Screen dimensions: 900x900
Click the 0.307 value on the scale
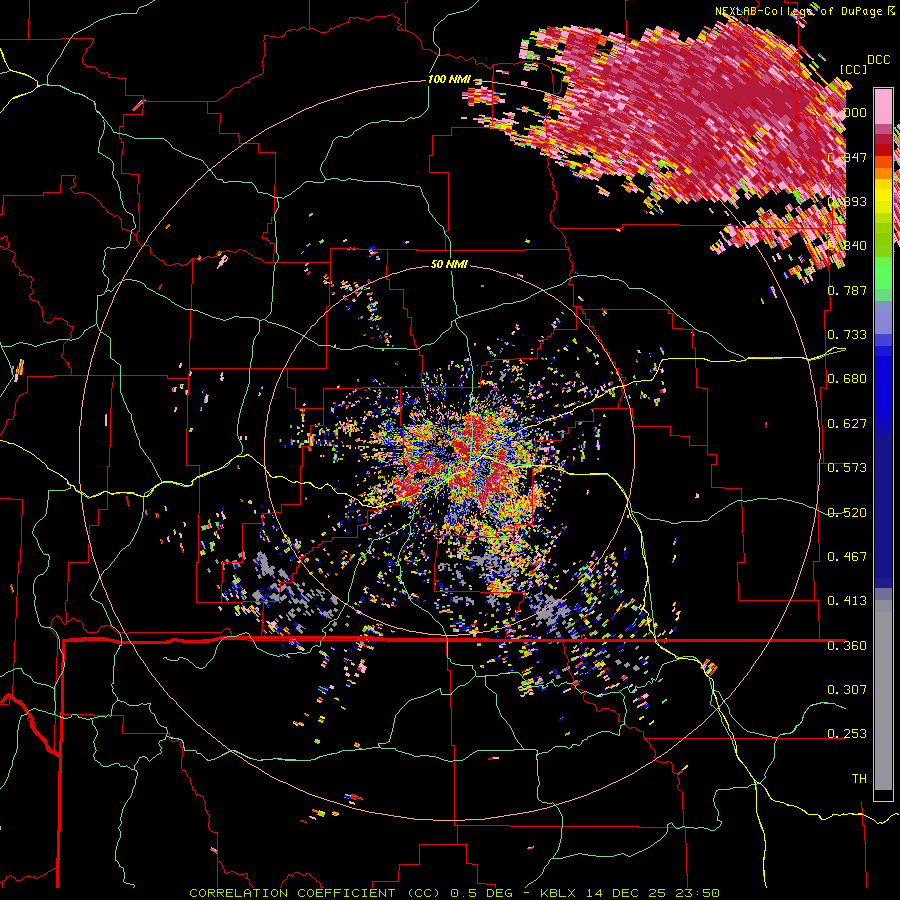click(x=847, y=689)
